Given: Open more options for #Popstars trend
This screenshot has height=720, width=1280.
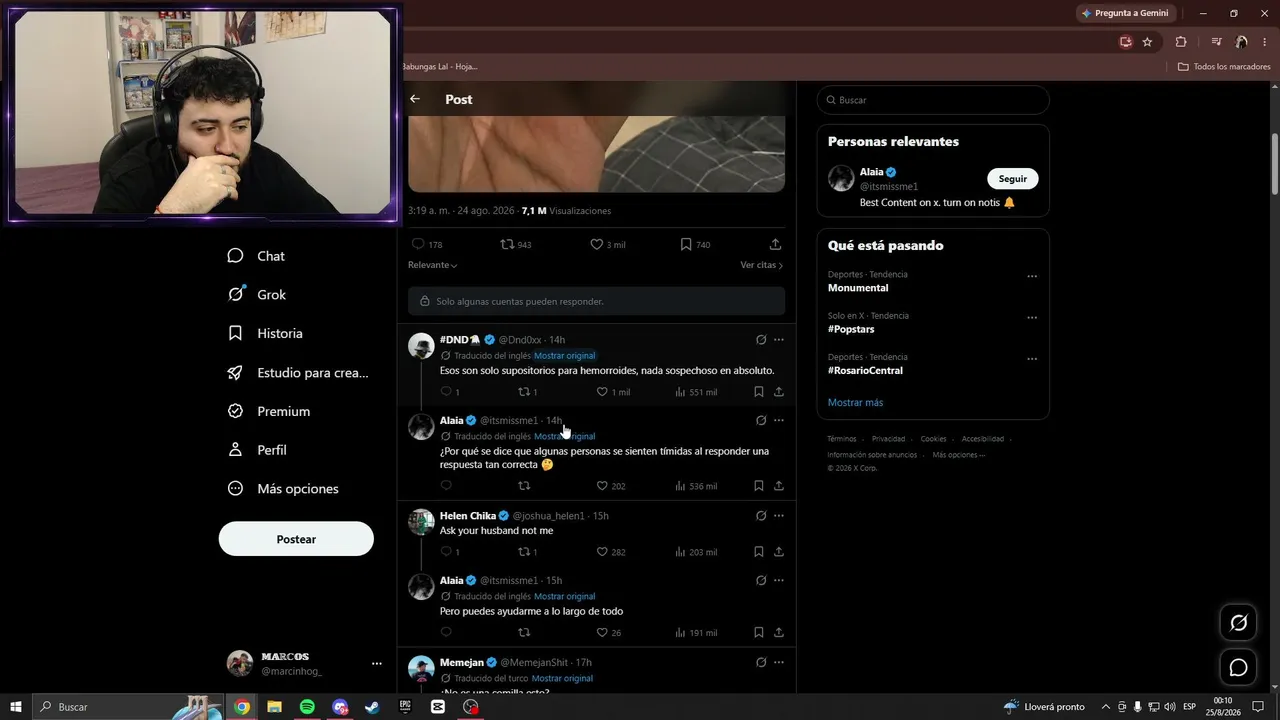Looking at the screenshot, I should [x=1032, y=318].
